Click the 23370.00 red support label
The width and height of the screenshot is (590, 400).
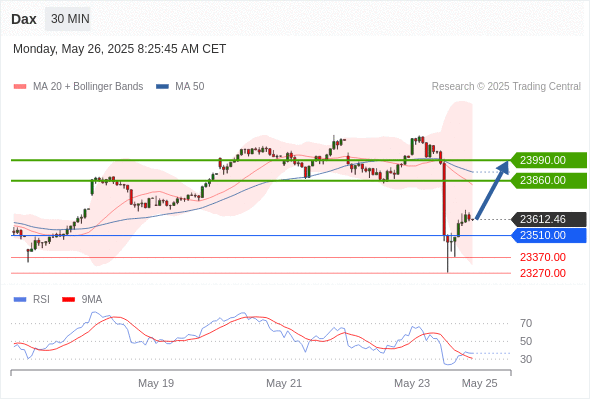click(x=543, y=257)
